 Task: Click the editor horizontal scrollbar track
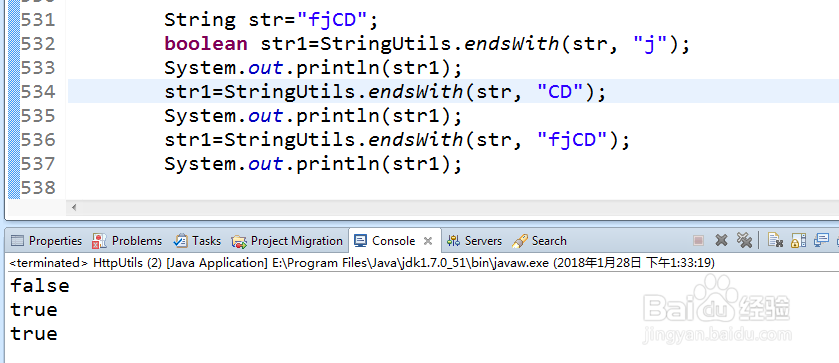459,207
